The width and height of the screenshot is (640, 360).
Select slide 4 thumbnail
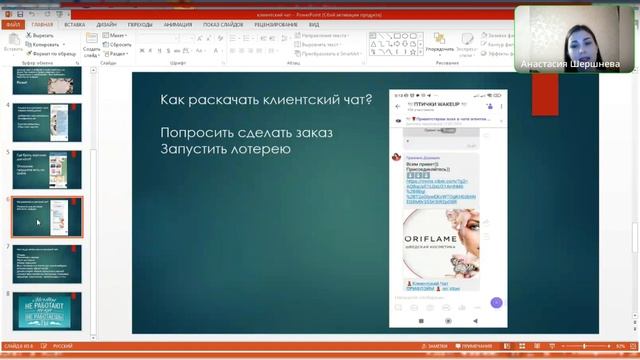tap(47, 122)
